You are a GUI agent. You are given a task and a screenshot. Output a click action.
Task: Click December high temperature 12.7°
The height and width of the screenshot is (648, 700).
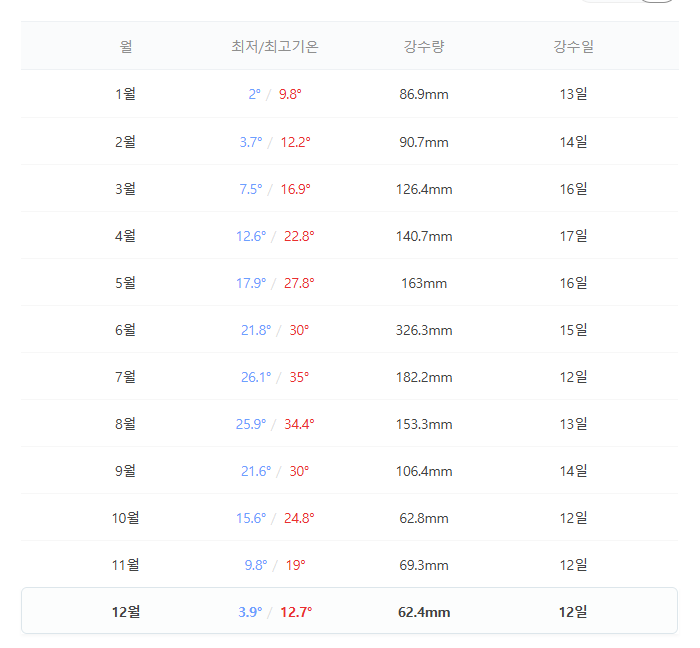coord(296,612)
